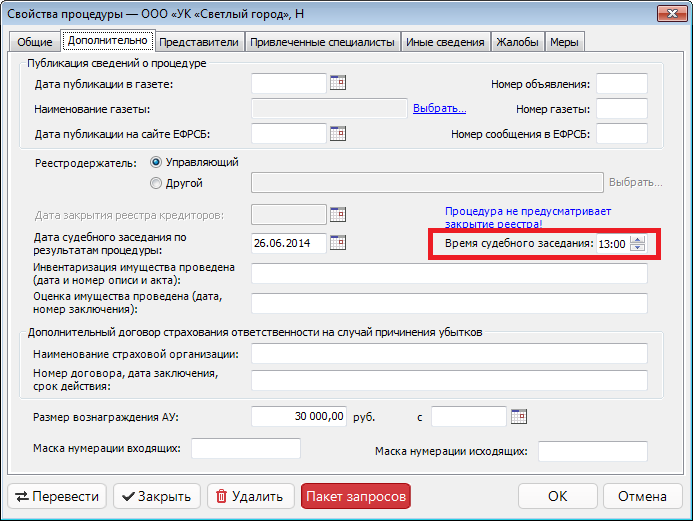The width and height of the screenshot is (693, 522).
Task: Increase court hearing time with up arrow
Action: [638, 239]
